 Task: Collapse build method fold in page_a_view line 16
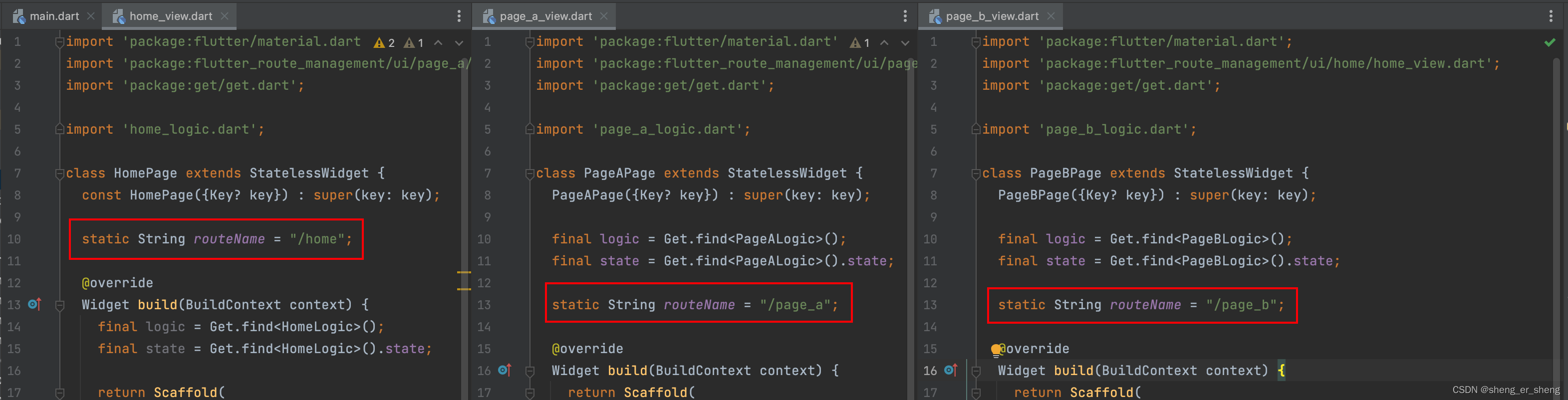click(x=529, y=371)
